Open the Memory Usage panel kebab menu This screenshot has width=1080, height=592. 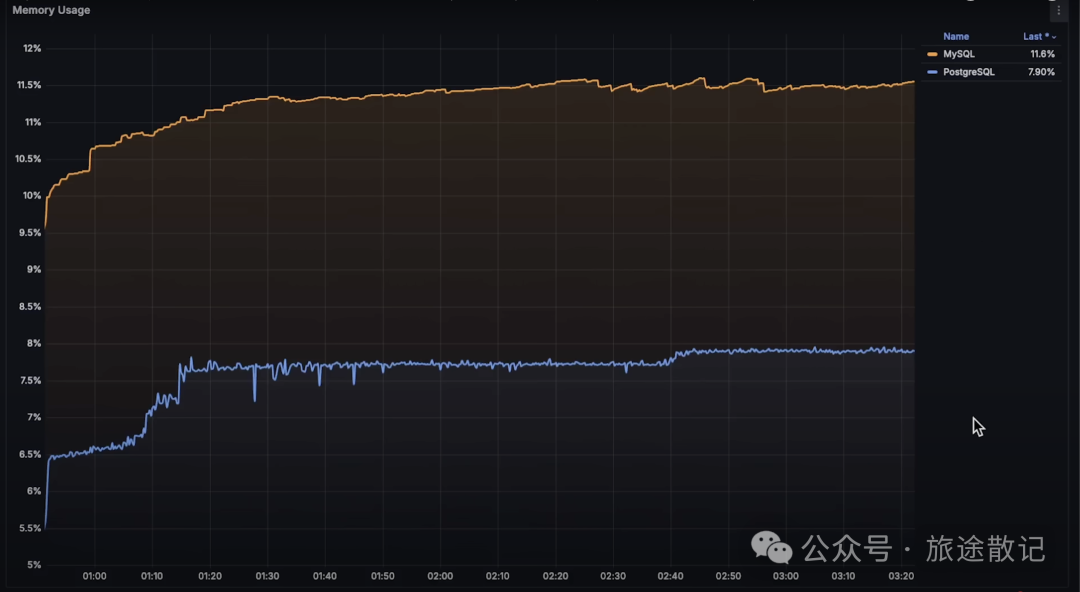1059,10
